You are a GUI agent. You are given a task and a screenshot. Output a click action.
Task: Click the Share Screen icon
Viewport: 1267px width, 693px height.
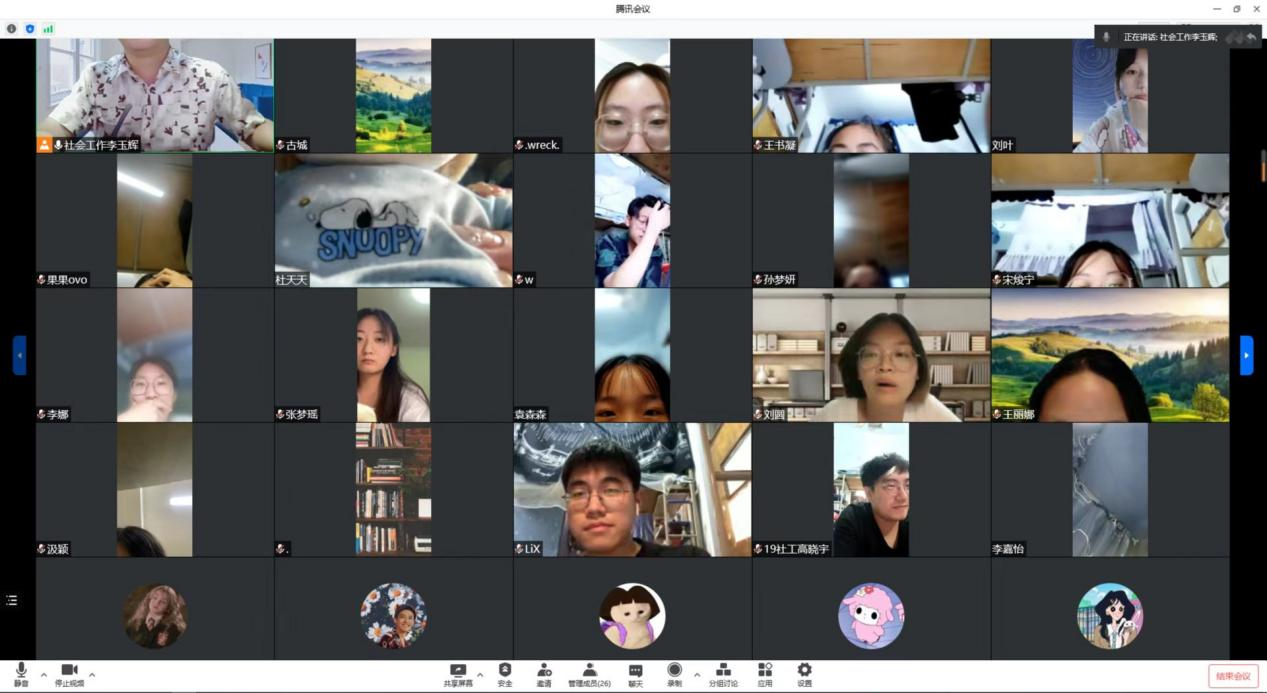pyautogui.click(x=458, y=673)
